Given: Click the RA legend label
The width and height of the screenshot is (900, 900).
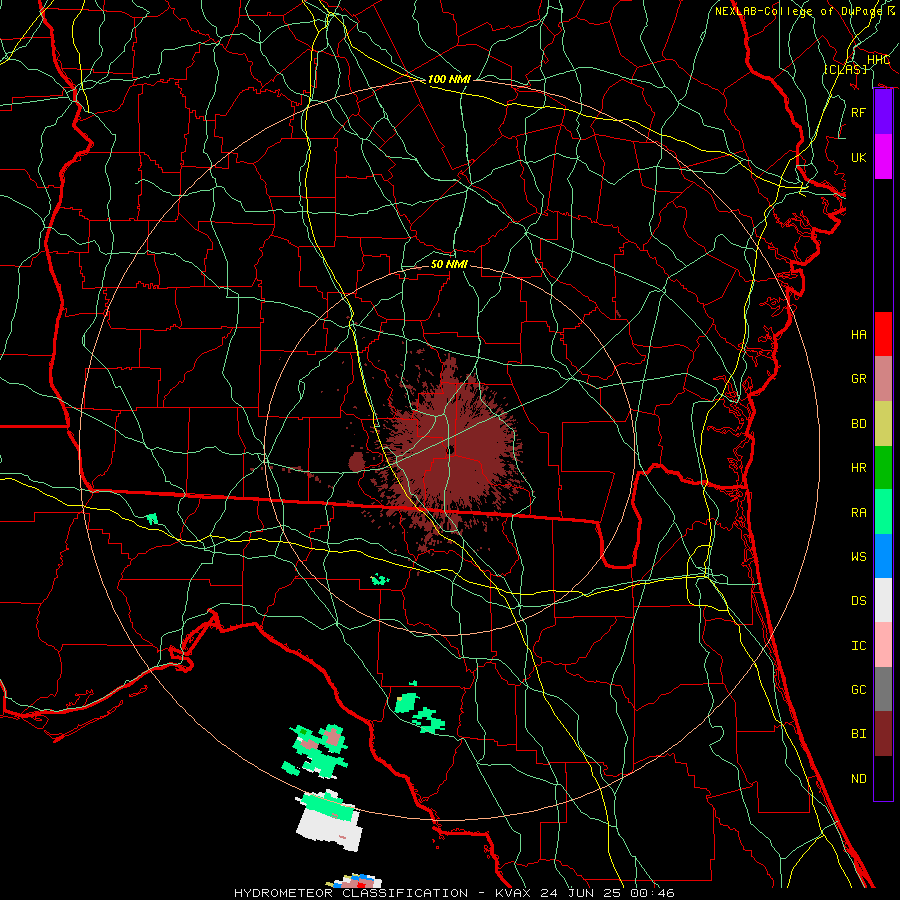Looking at the screenshot, I should coord(858,512).
